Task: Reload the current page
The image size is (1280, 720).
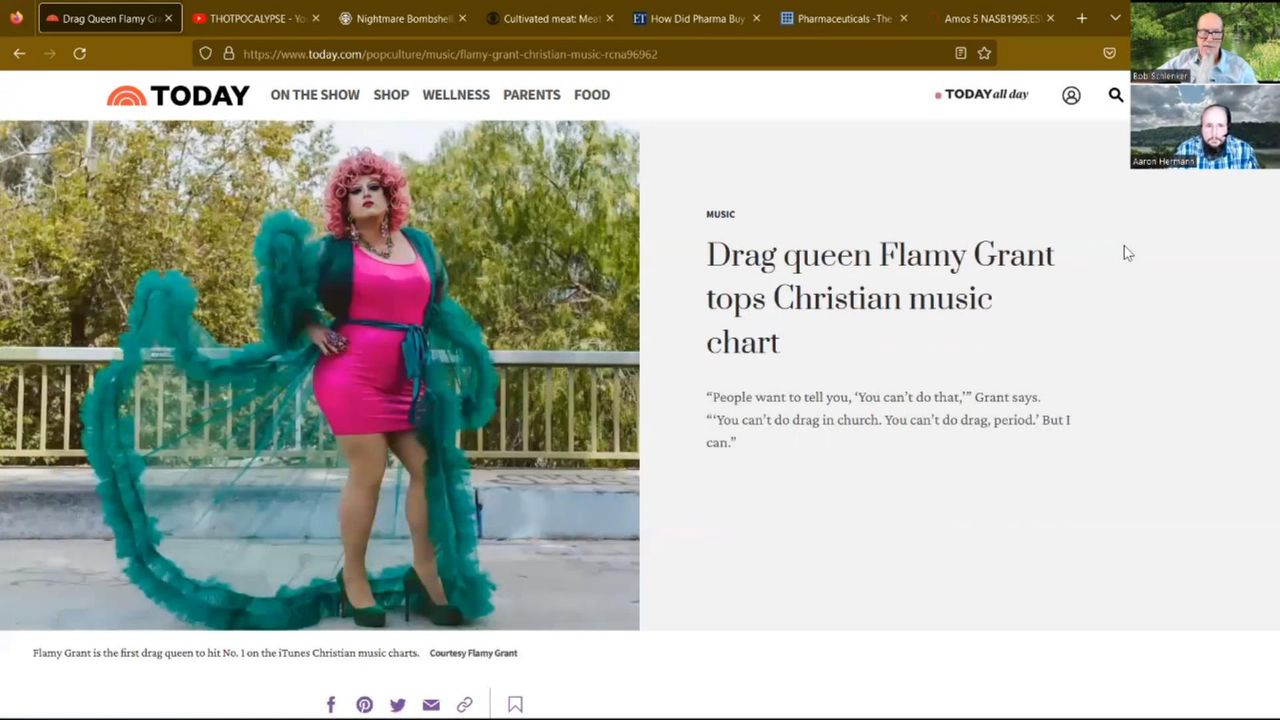Action: [79, 53]
